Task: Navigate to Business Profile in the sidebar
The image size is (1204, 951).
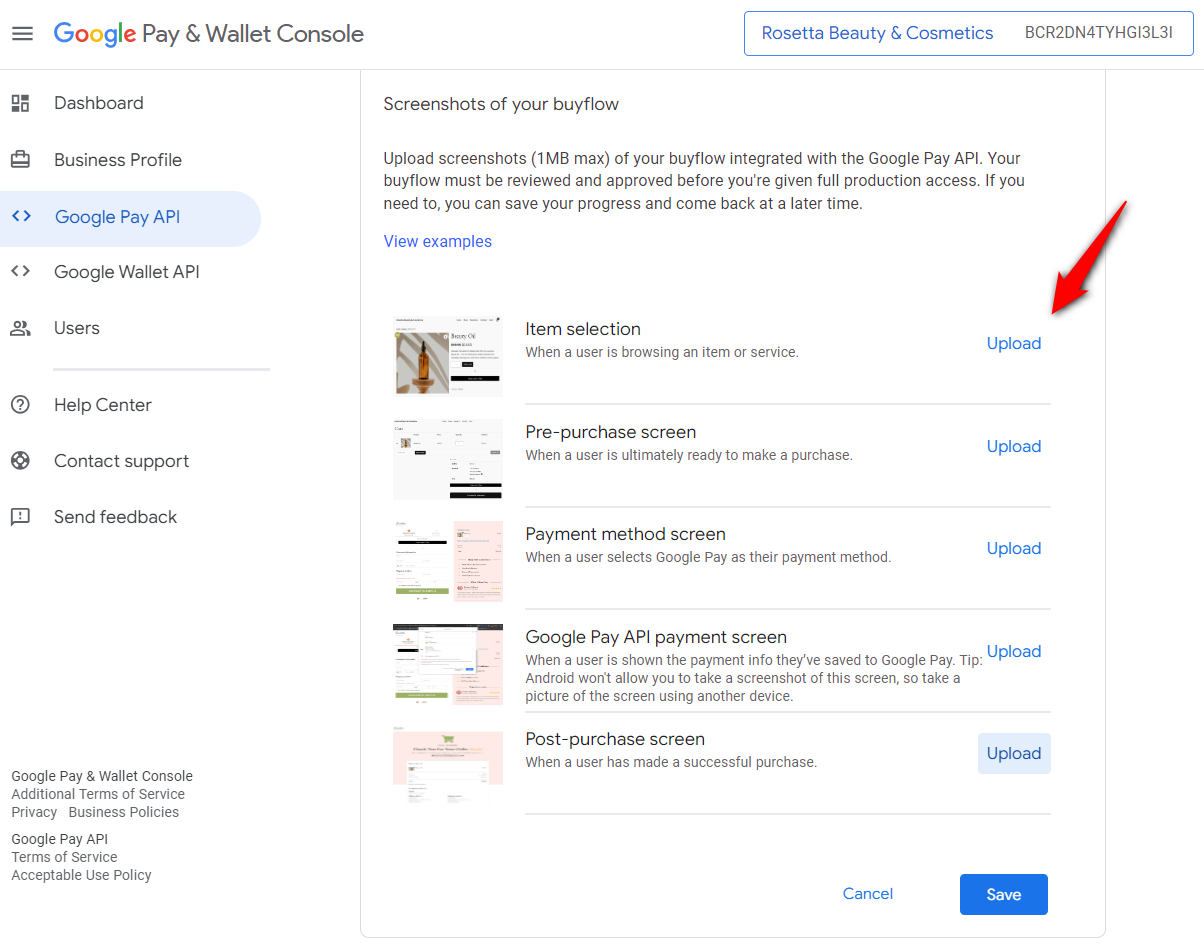Action: pos(117,159)
